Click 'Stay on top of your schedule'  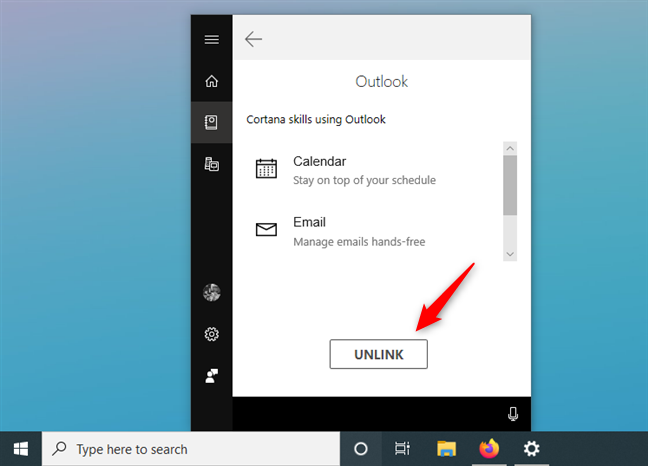coord(364,181)
